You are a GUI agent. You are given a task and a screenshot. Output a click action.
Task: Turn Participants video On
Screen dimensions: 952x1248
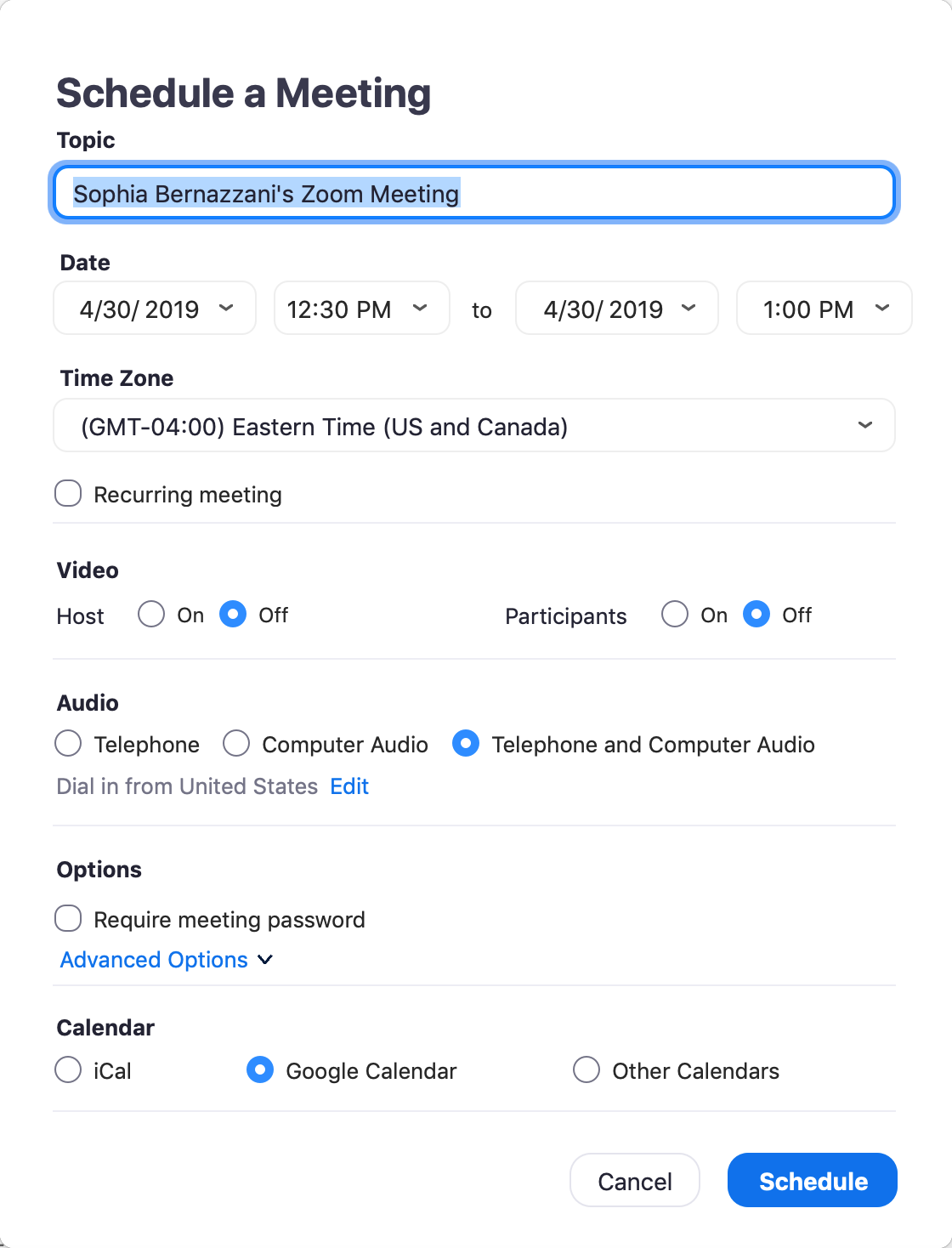[675, 614]
